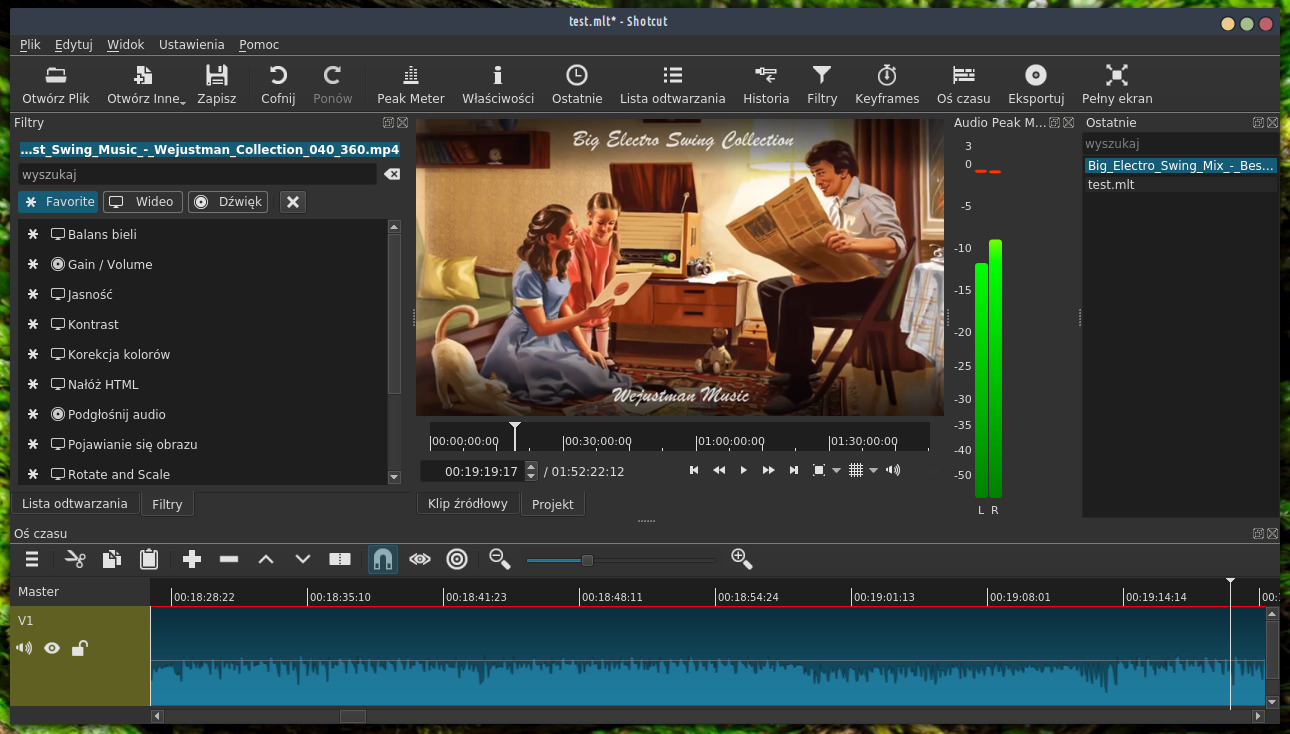The image size is (1290, 734).
Task: Fast forward the playback
Action: coord(769,470)
